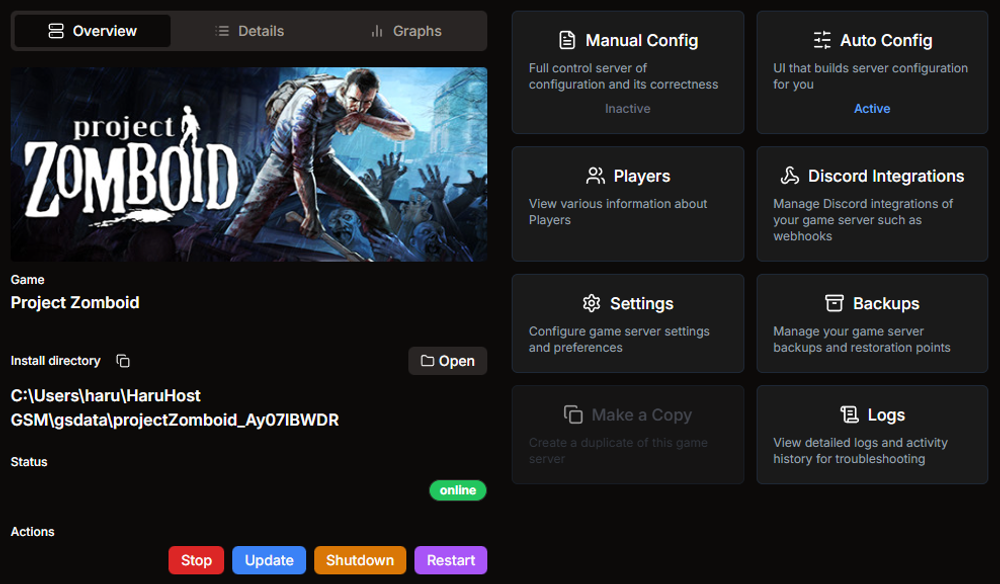Viewport: 1000px width, 584px height.
Task: Select the Auto Config sliders icon
Action: click(822, 40)
